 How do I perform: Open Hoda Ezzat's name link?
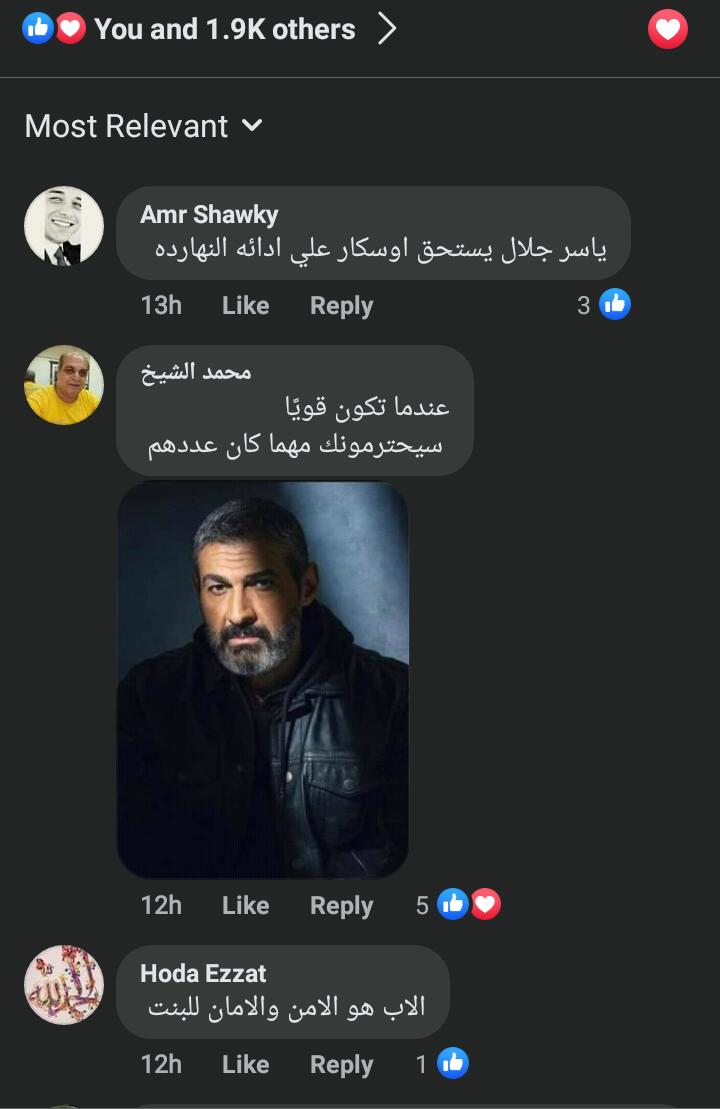click(x=203, y=974)
